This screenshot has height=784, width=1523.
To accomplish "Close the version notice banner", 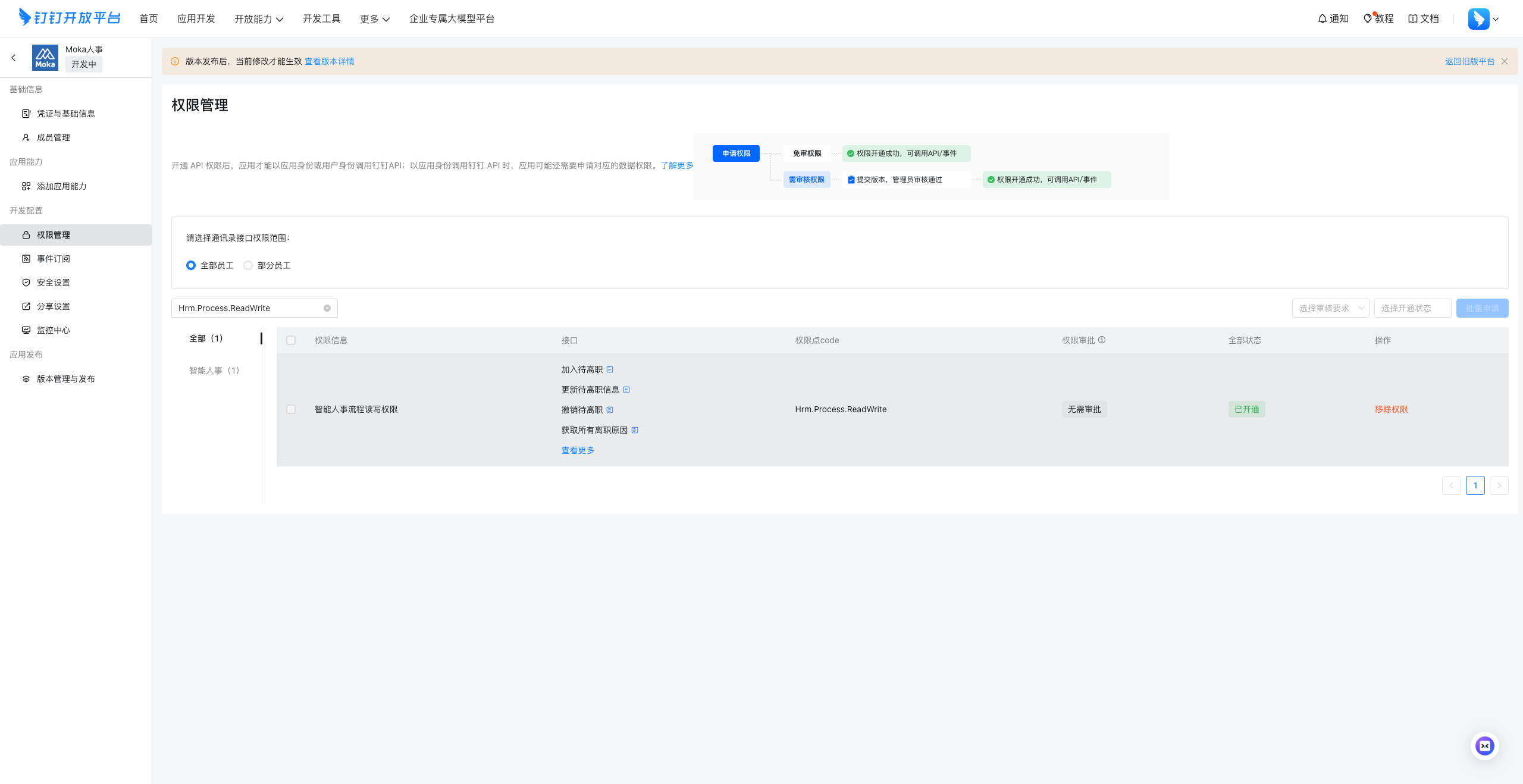I will click(x=1505, y=61).
